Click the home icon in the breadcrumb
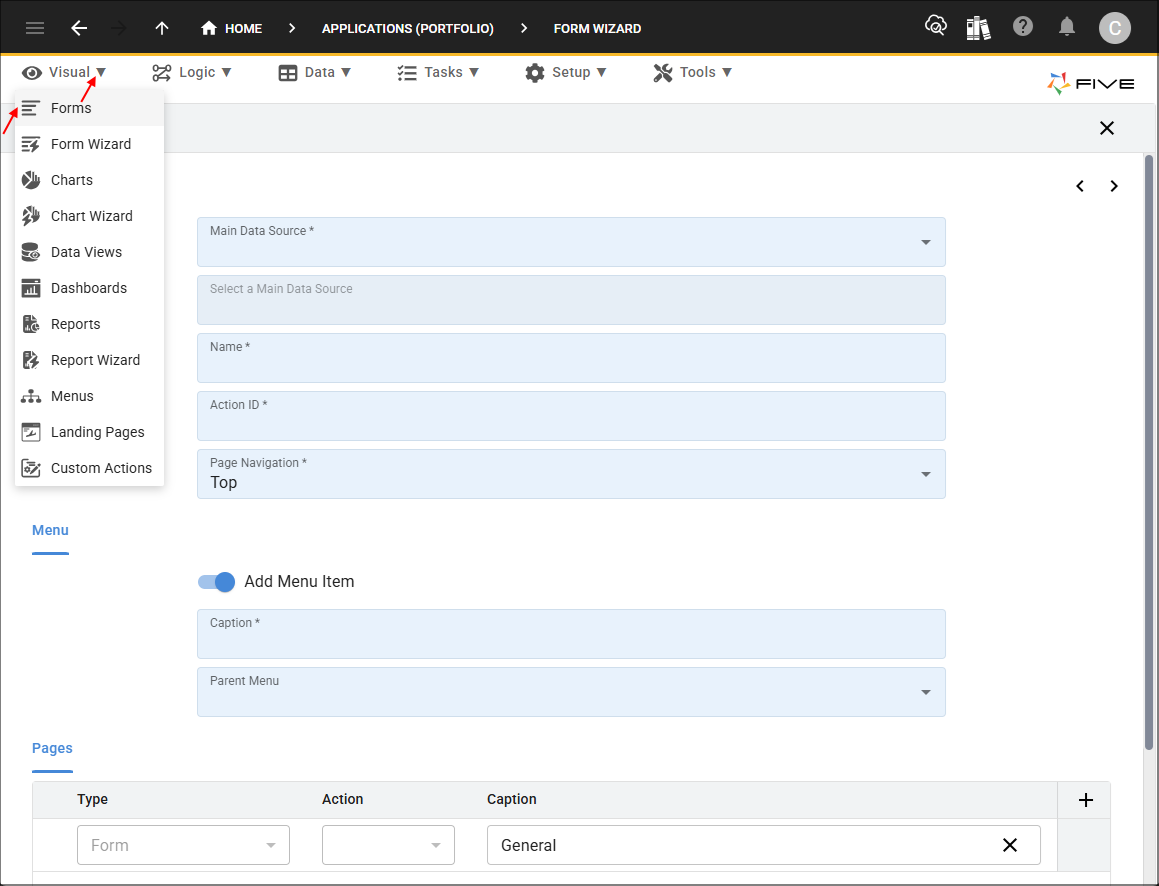Viewport: 1159px width, 886px height. [209, 28]
